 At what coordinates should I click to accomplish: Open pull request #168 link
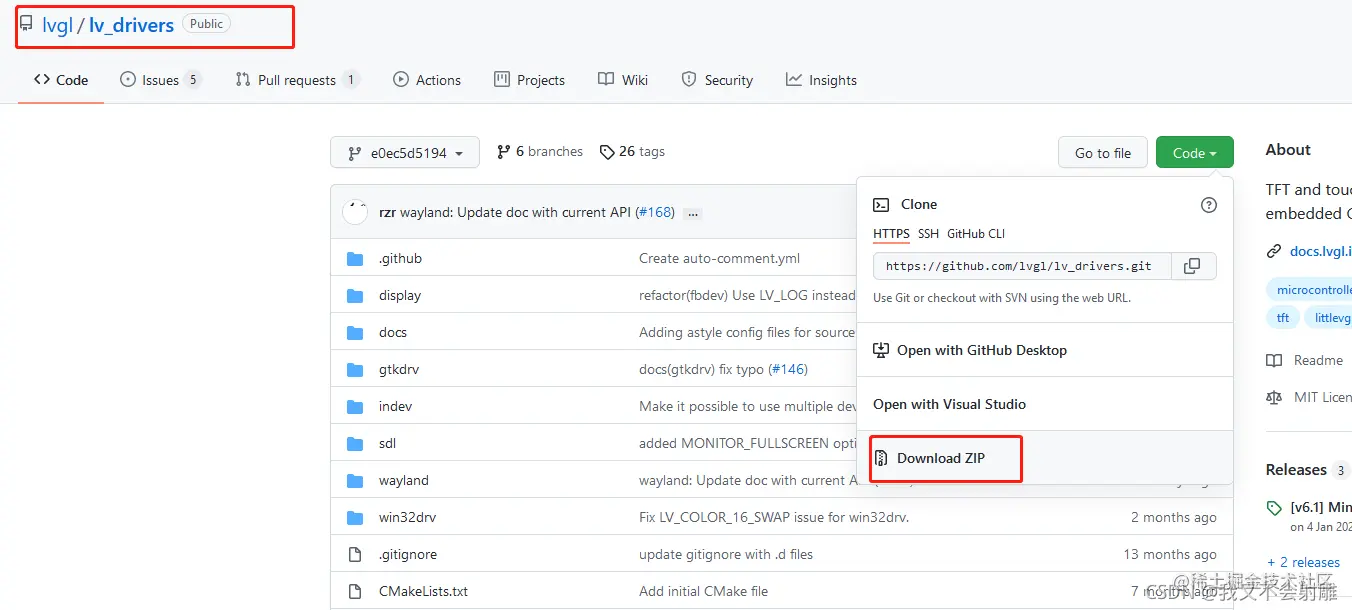coord(655,213)
